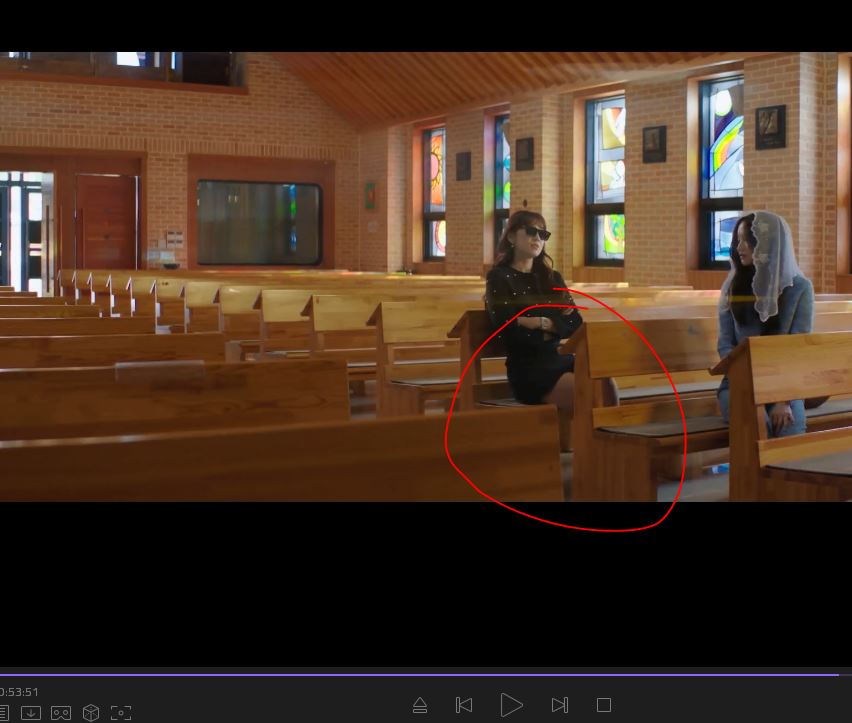Toggle the 3D cube icon
Image resolution: width=852 pixels, height=723 pixels.
tap(91, 713)
